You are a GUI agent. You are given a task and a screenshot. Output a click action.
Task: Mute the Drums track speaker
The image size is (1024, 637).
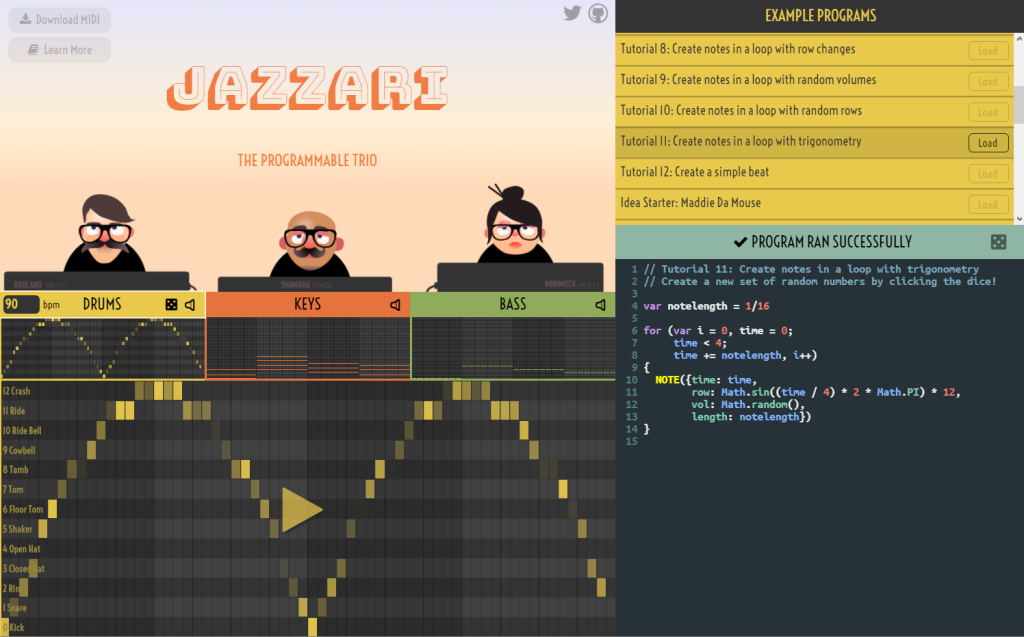(190, 304)
